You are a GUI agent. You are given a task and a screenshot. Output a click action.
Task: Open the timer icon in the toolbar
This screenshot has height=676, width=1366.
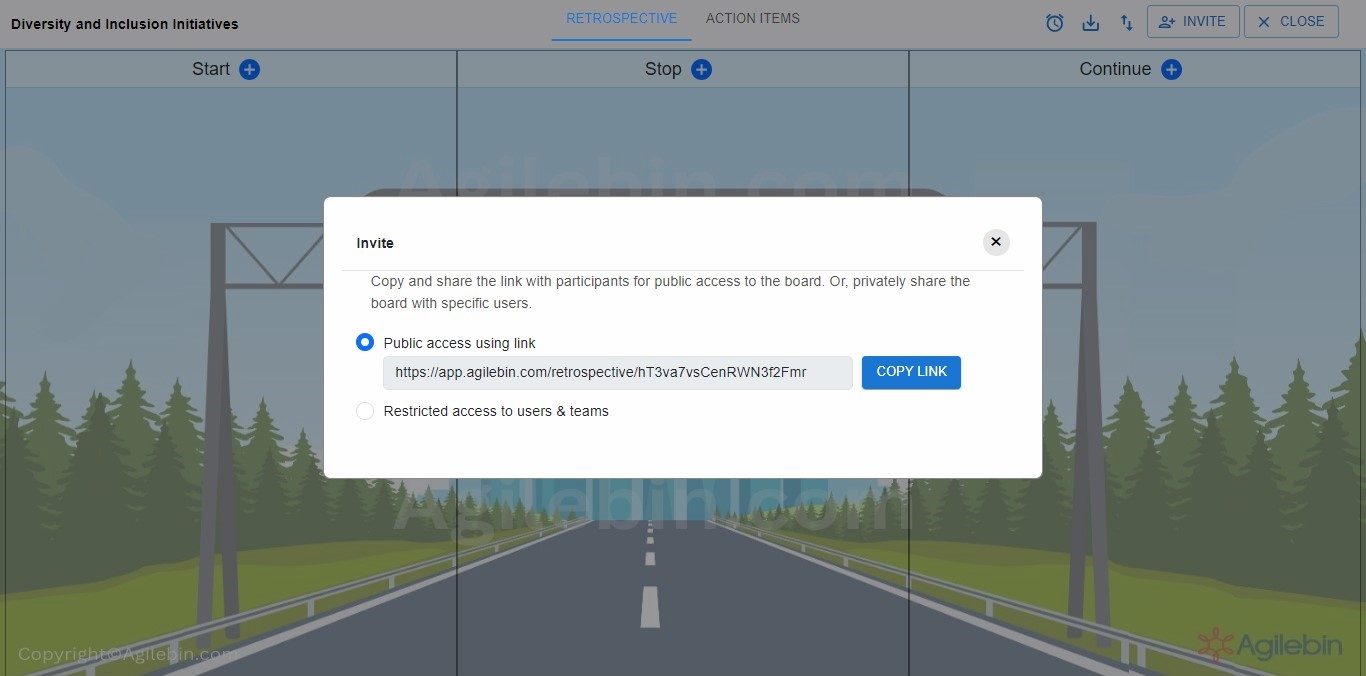[x=1054, y=22]
